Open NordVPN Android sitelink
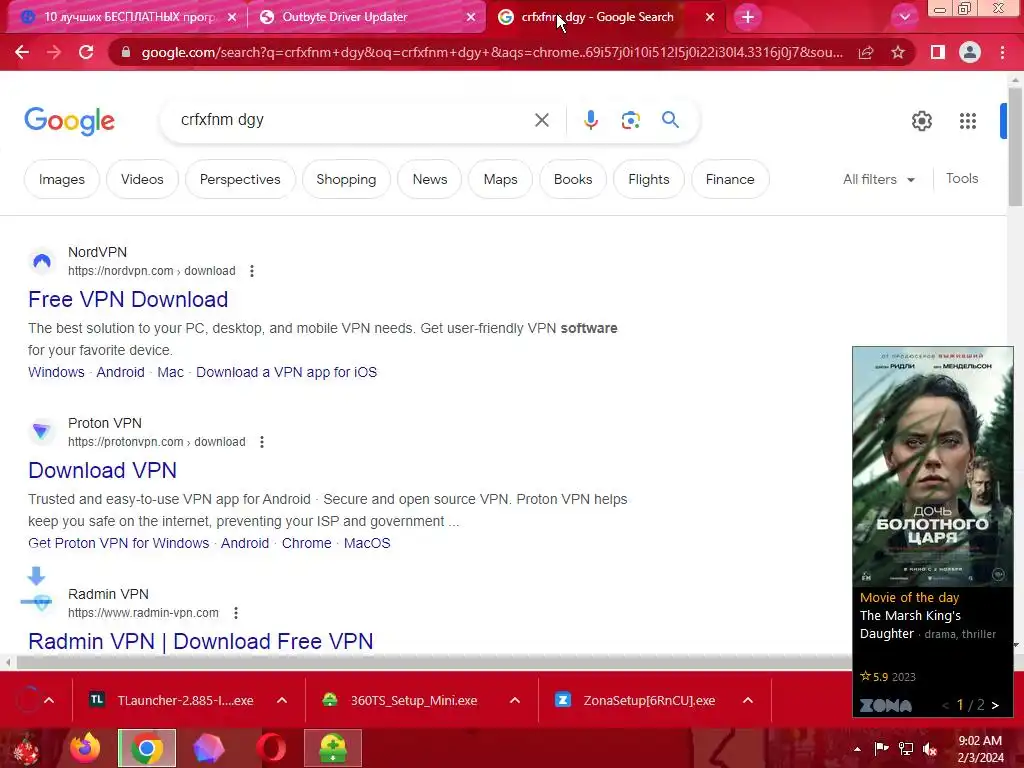Viewport: 1024px width, 768px height. point(121,372)
